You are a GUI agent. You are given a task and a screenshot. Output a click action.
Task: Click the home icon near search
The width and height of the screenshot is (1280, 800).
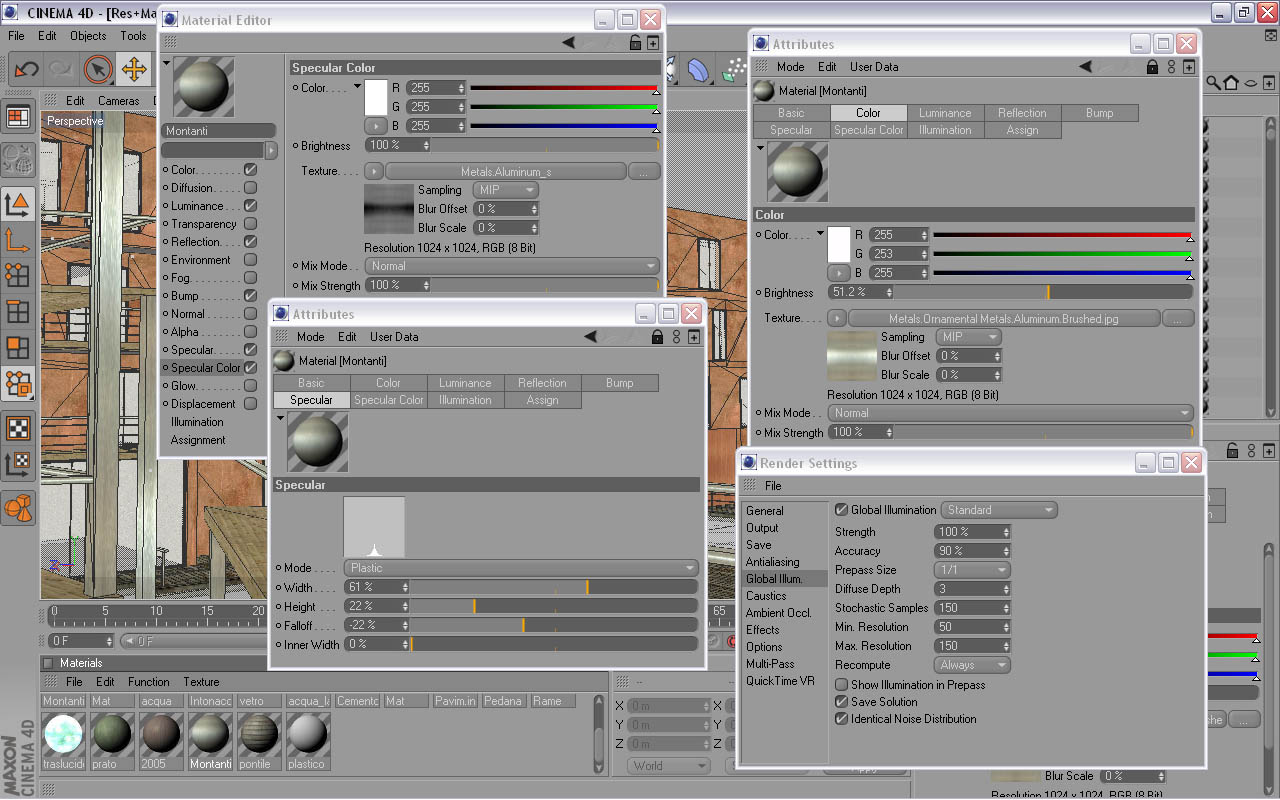[1231, 82]
